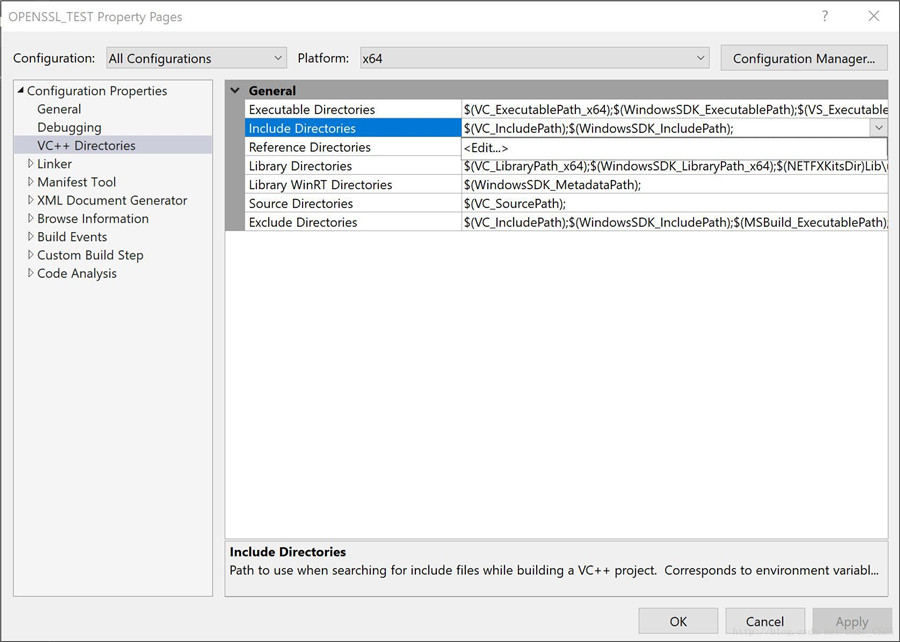Viewport: 900px width, 642px height.
Task: Select XML Document Generator tree item
Action: pos(112,200)
